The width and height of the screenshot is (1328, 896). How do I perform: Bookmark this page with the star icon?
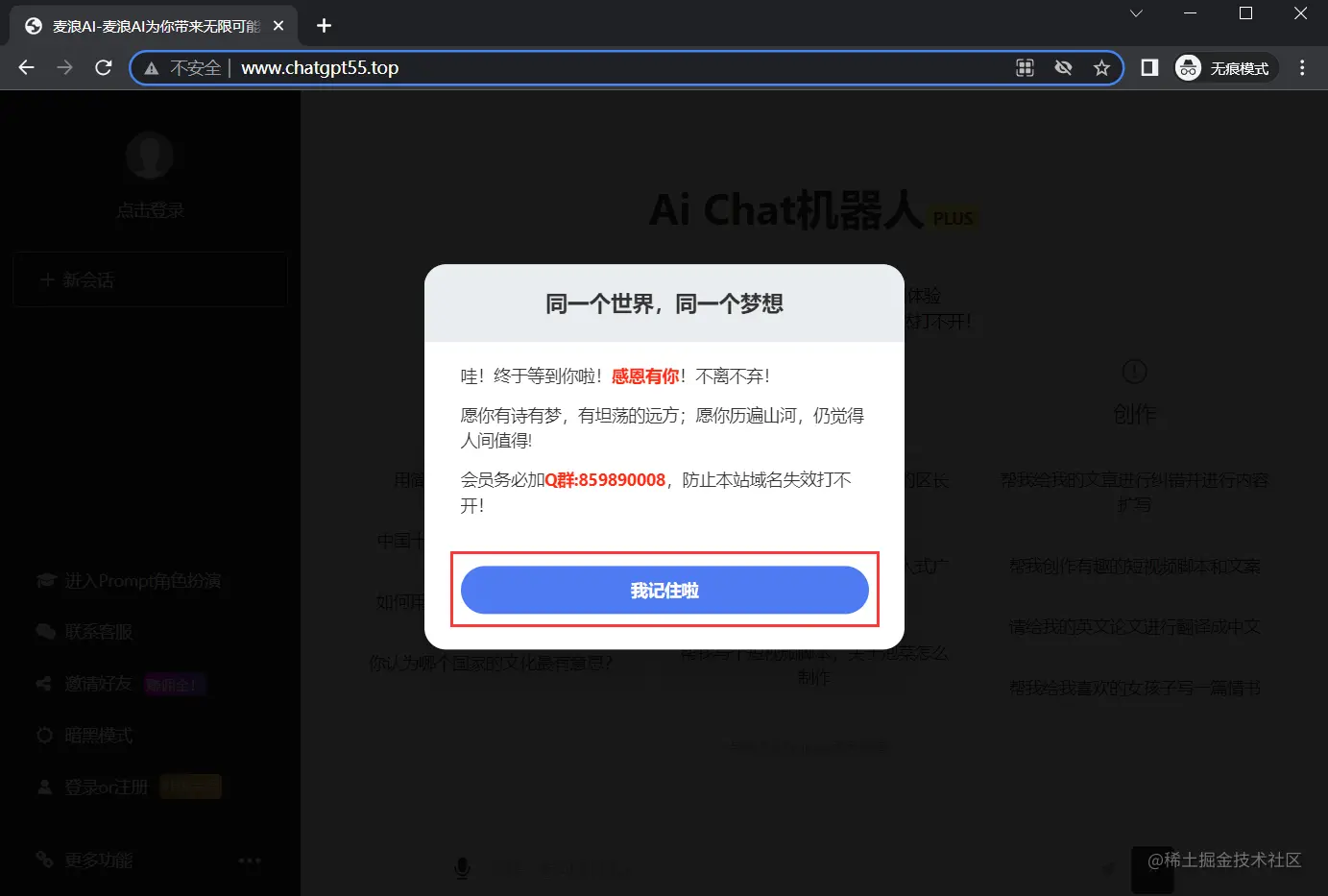click(1101, 67)
